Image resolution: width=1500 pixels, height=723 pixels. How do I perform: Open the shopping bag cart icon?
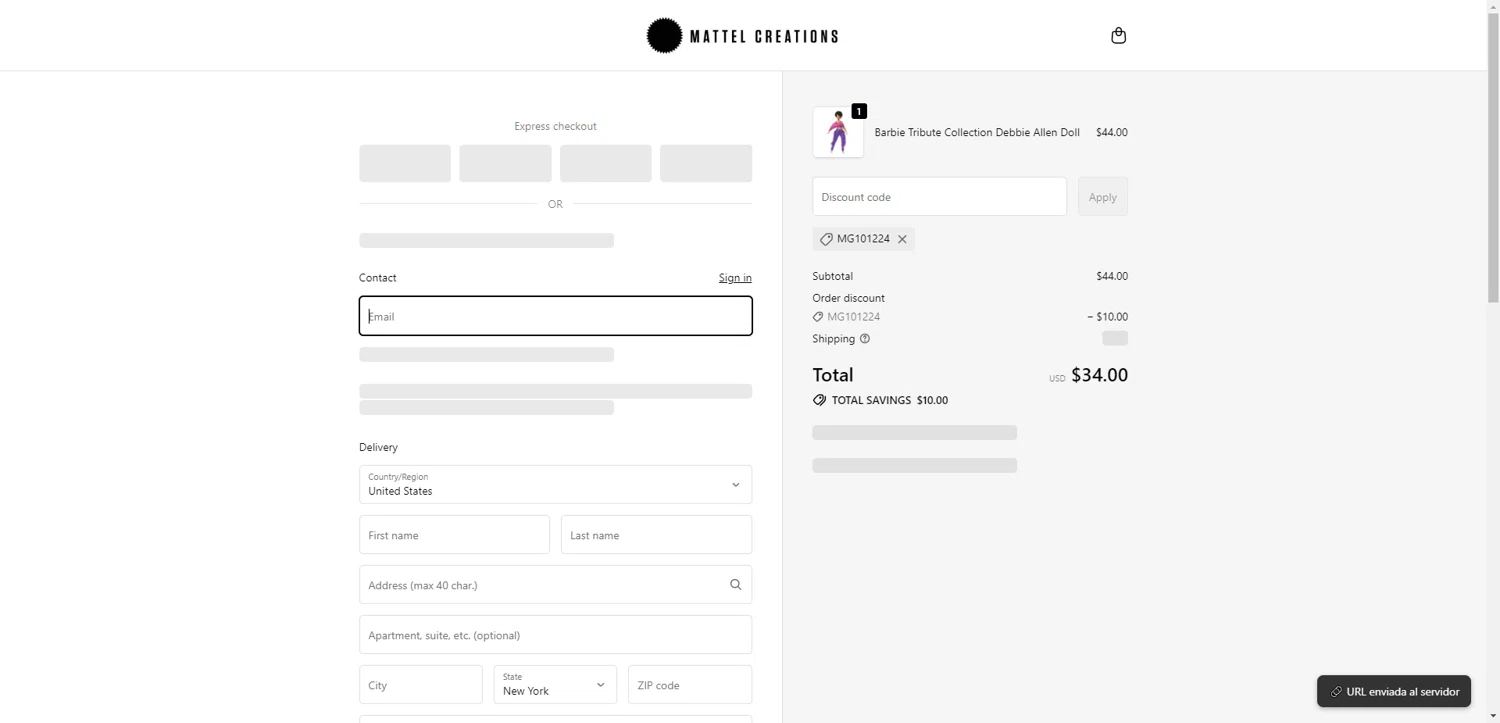coord(1118,36)
